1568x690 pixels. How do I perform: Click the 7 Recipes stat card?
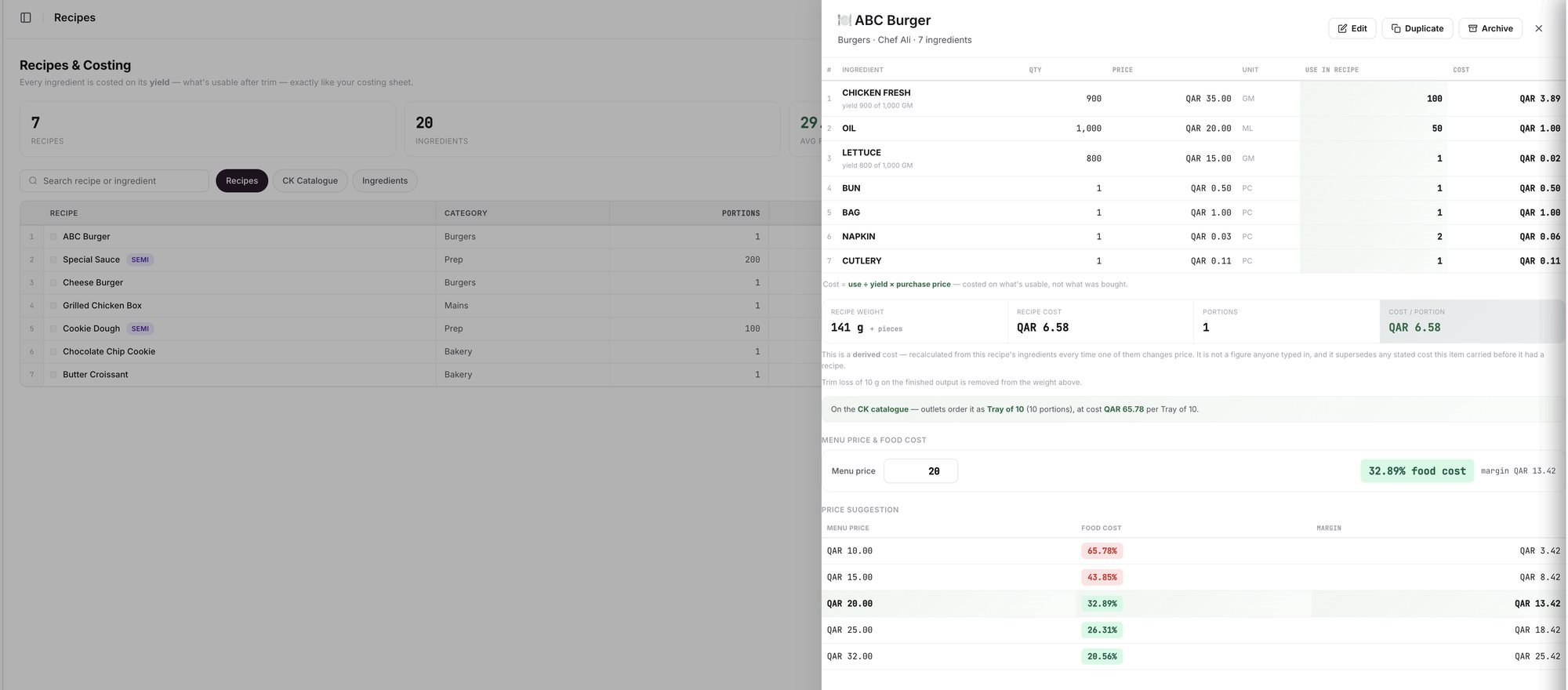click(208, 129)
